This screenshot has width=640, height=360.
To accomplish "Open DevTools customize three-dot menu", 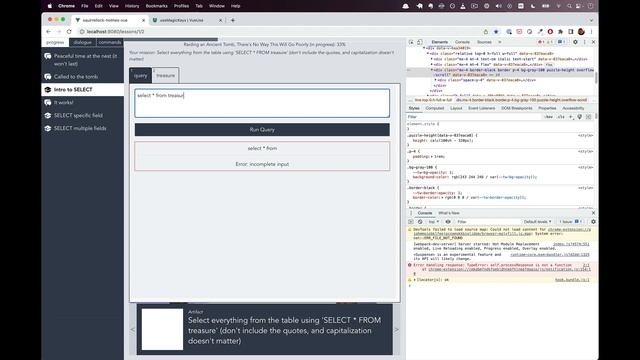I will tap(584, 42).
